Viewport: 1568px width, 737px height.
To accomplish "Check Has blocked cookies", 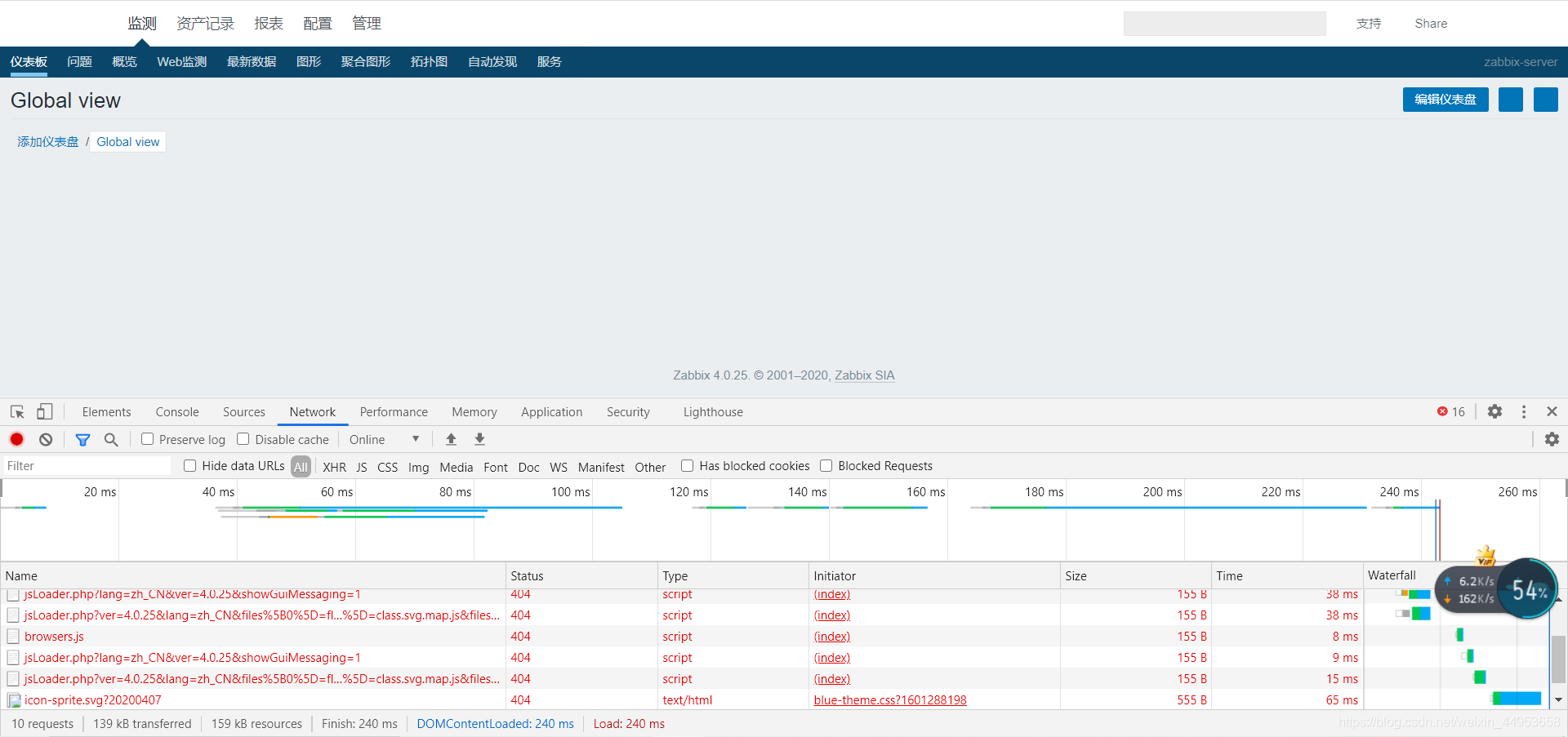I will pyautogui.click(x=688, y=465).
